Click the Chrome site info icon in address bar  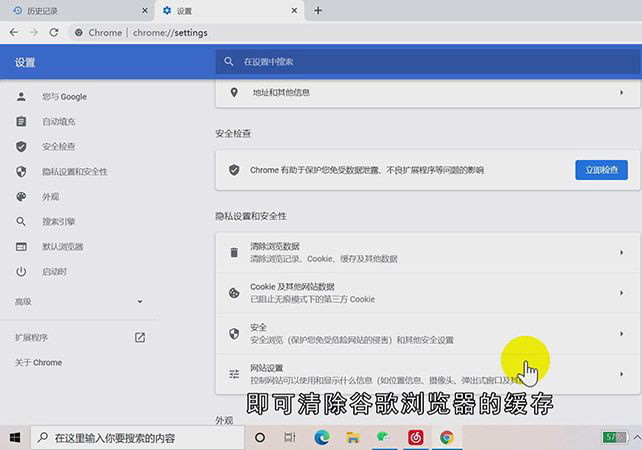pos(79,32)
